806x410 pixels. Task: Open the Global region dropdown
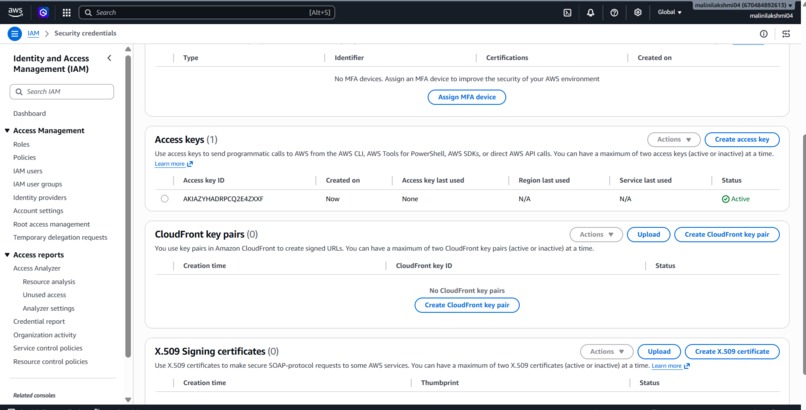(669, 12)
